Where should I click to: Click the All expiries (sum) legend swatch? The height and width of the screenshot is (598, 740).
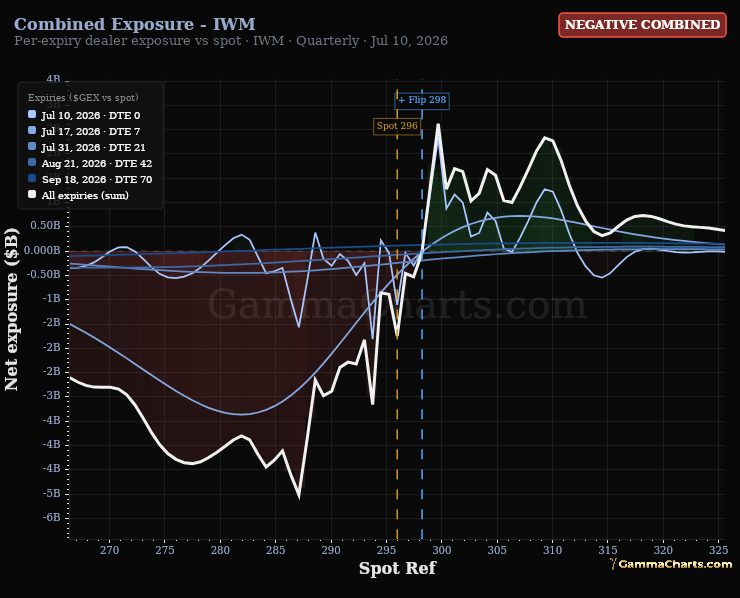(32, 194)
